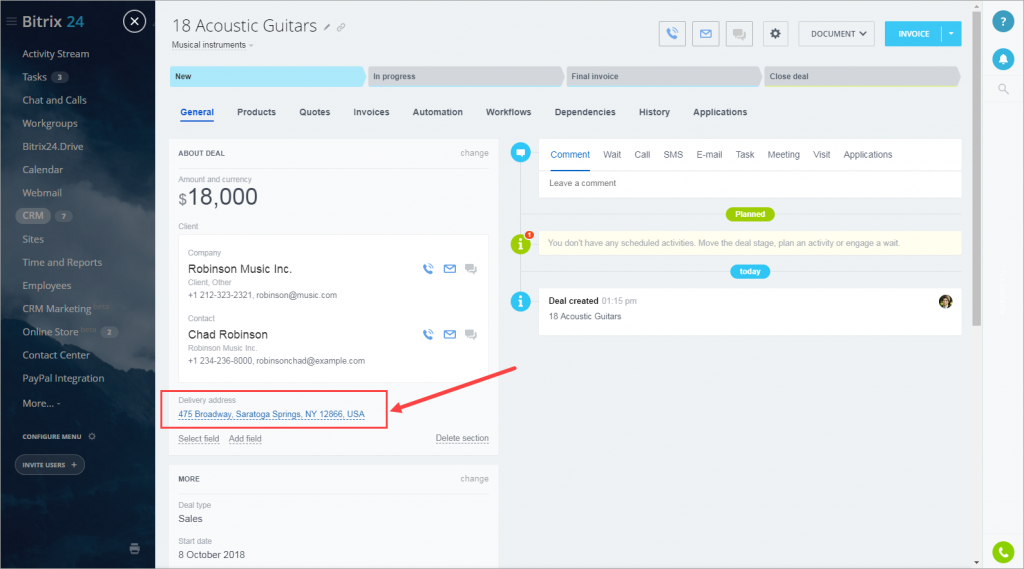Set the deal stage to In progress
This screenshot has height=569, width=1024.
465,76
